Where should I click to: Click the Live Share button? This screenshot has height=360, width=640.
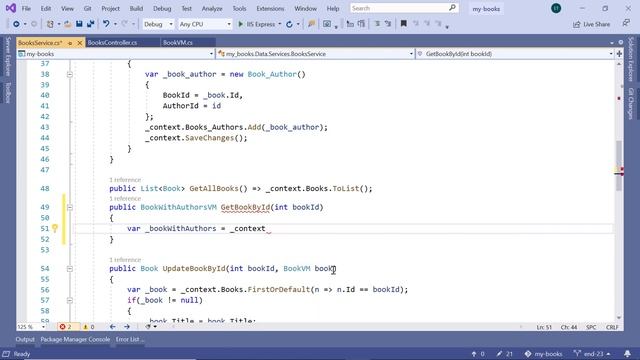[x=591, y=24]
